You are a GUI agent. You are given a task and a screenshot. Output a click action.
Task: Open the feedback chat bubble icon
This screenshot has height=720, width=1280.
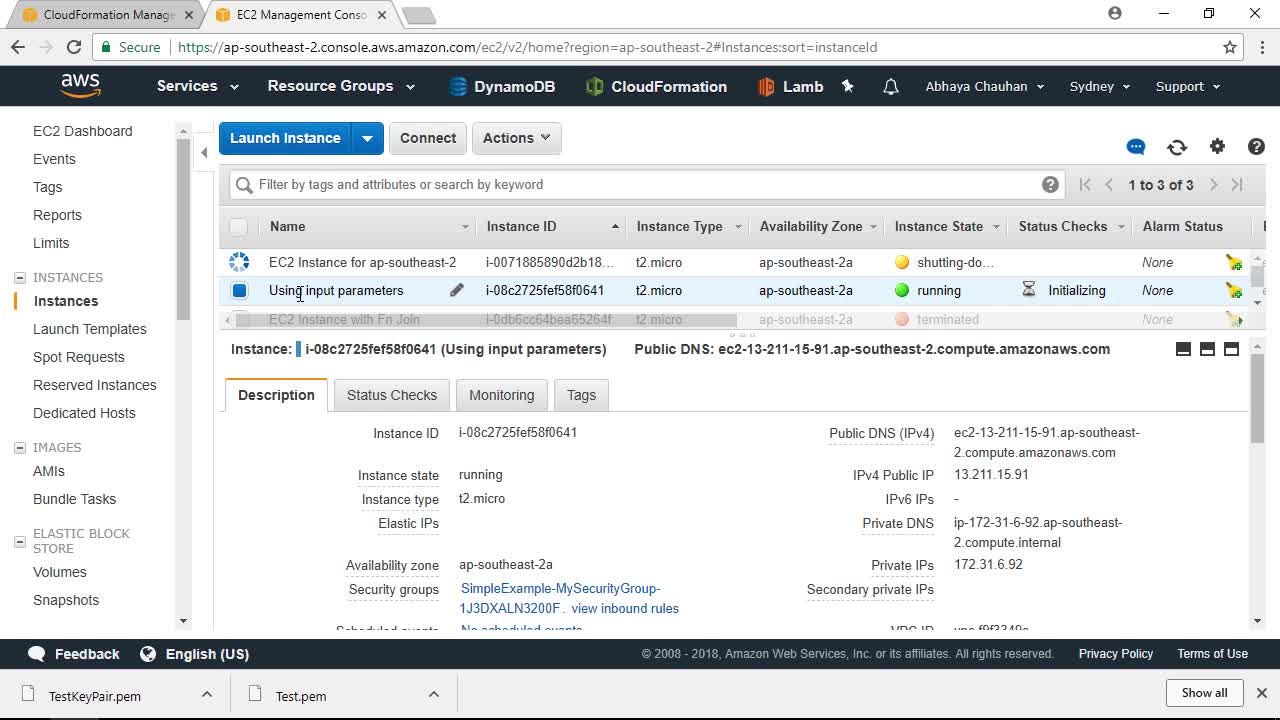tap(1136, 147)
